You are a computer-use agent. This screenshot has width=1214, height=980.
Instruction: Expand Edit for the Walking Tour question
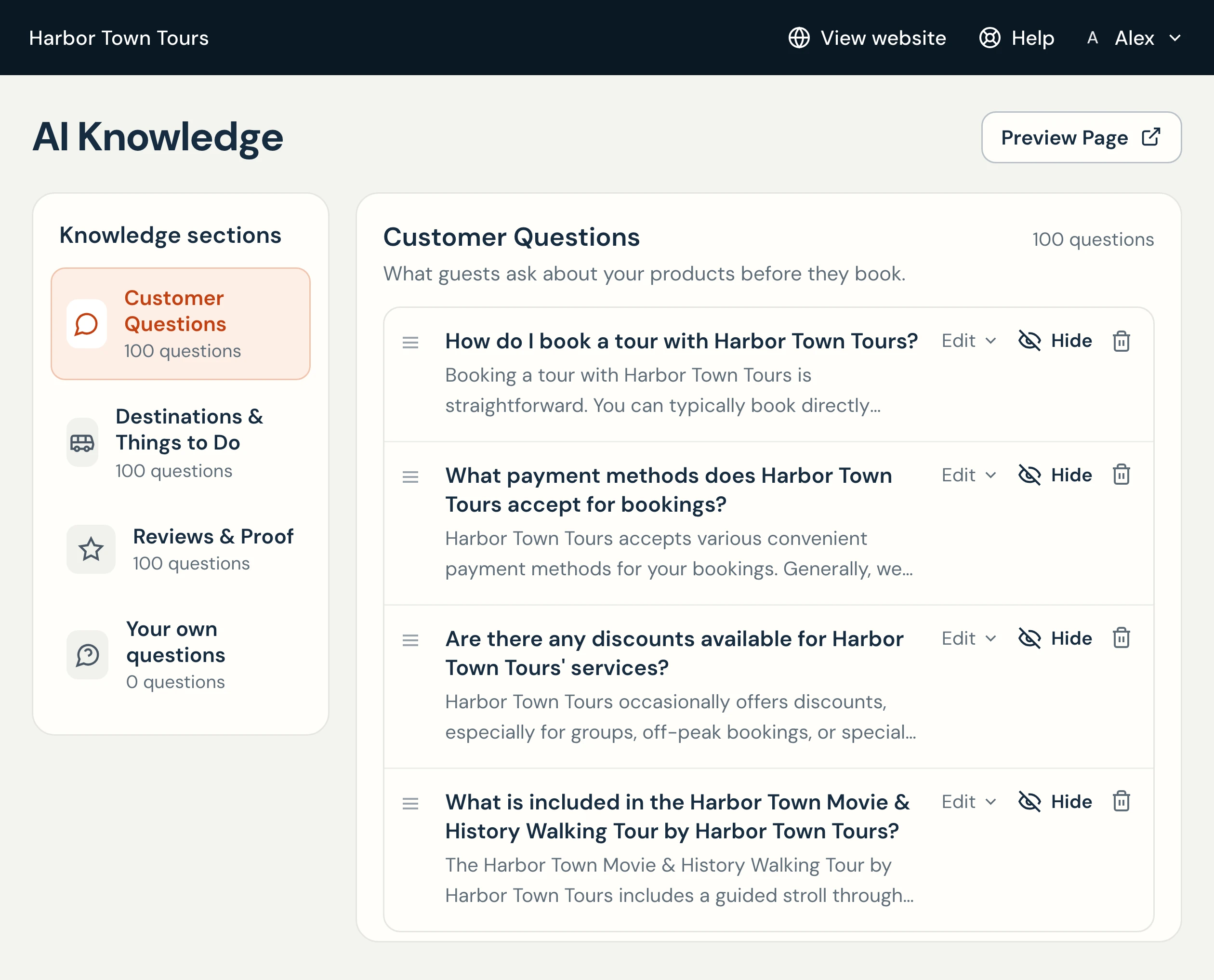coord(968,802)
